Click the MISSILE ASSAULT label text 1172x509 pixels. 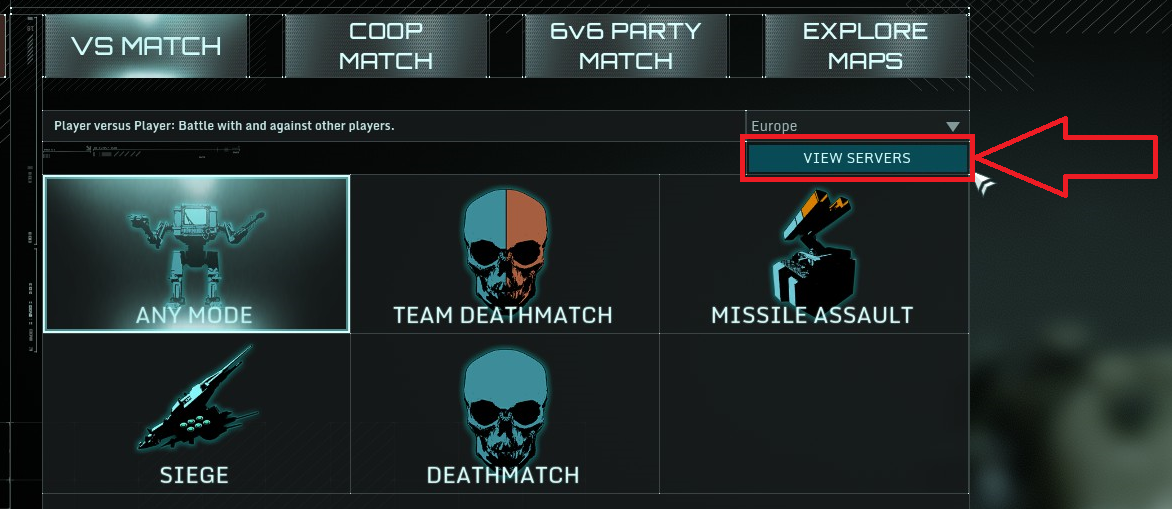click(812, 315)
